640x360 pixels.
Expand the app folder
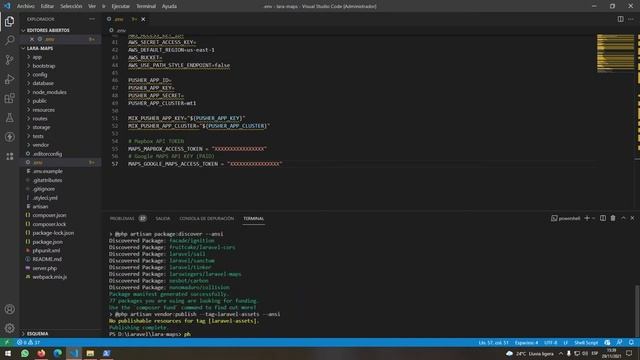point(60,57)
